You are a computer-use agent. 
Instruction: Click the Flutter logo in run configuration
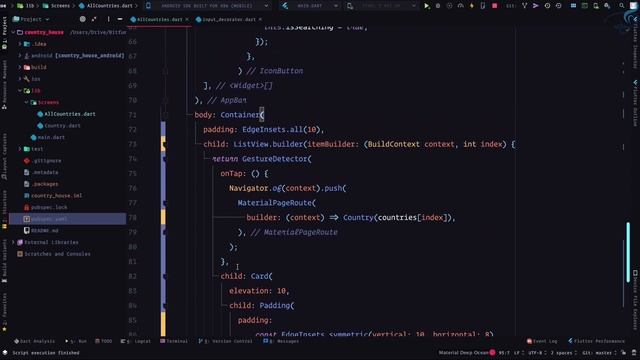tap(285, 6)
